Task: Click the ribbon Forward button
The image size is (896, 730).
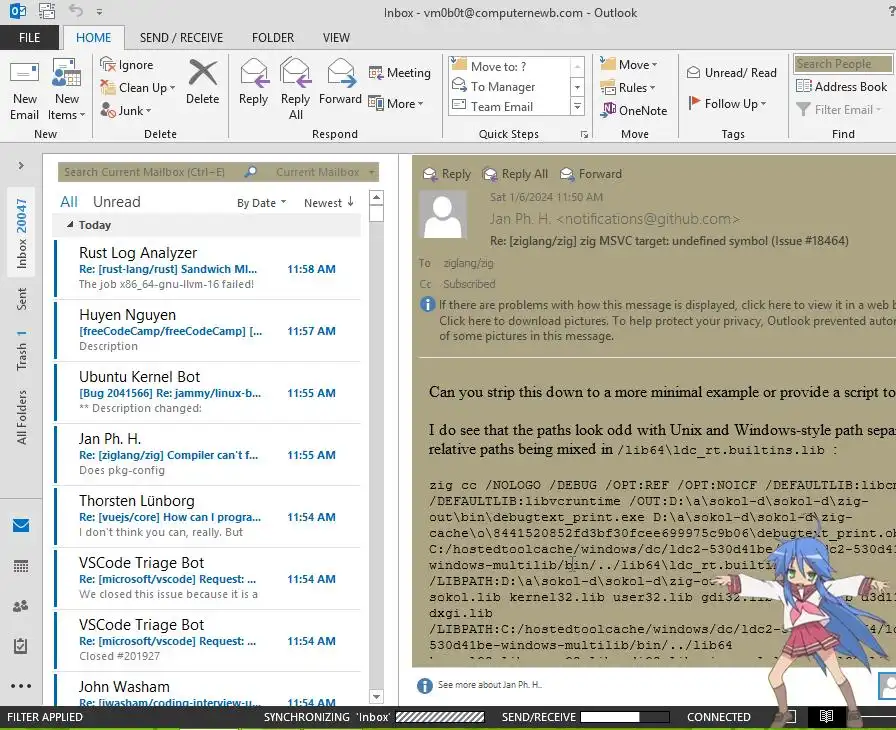Action: pos(340,82)
